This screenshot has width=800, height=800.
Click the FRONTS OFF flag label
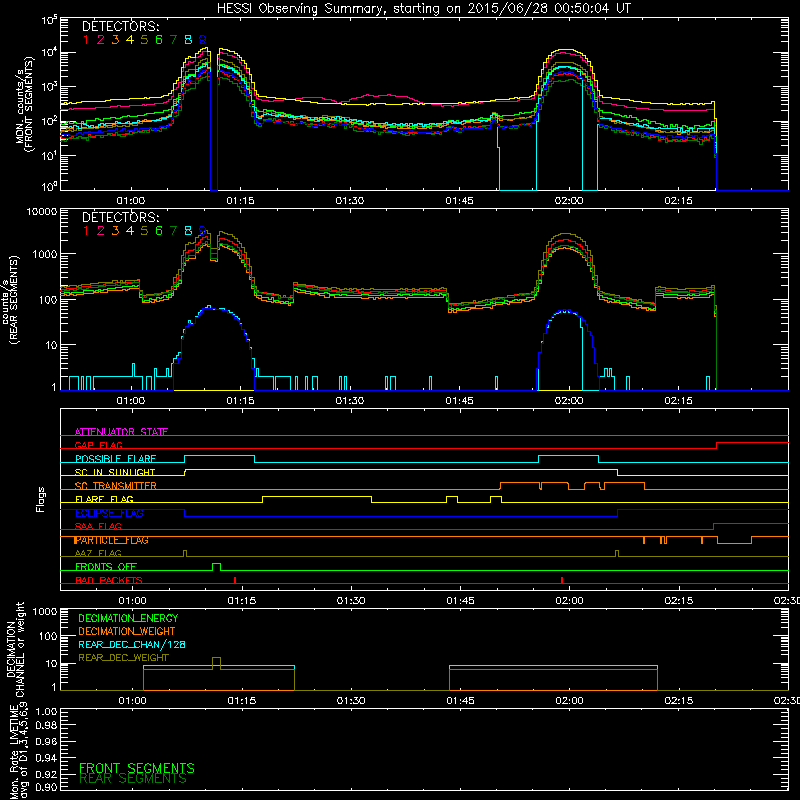106,566
